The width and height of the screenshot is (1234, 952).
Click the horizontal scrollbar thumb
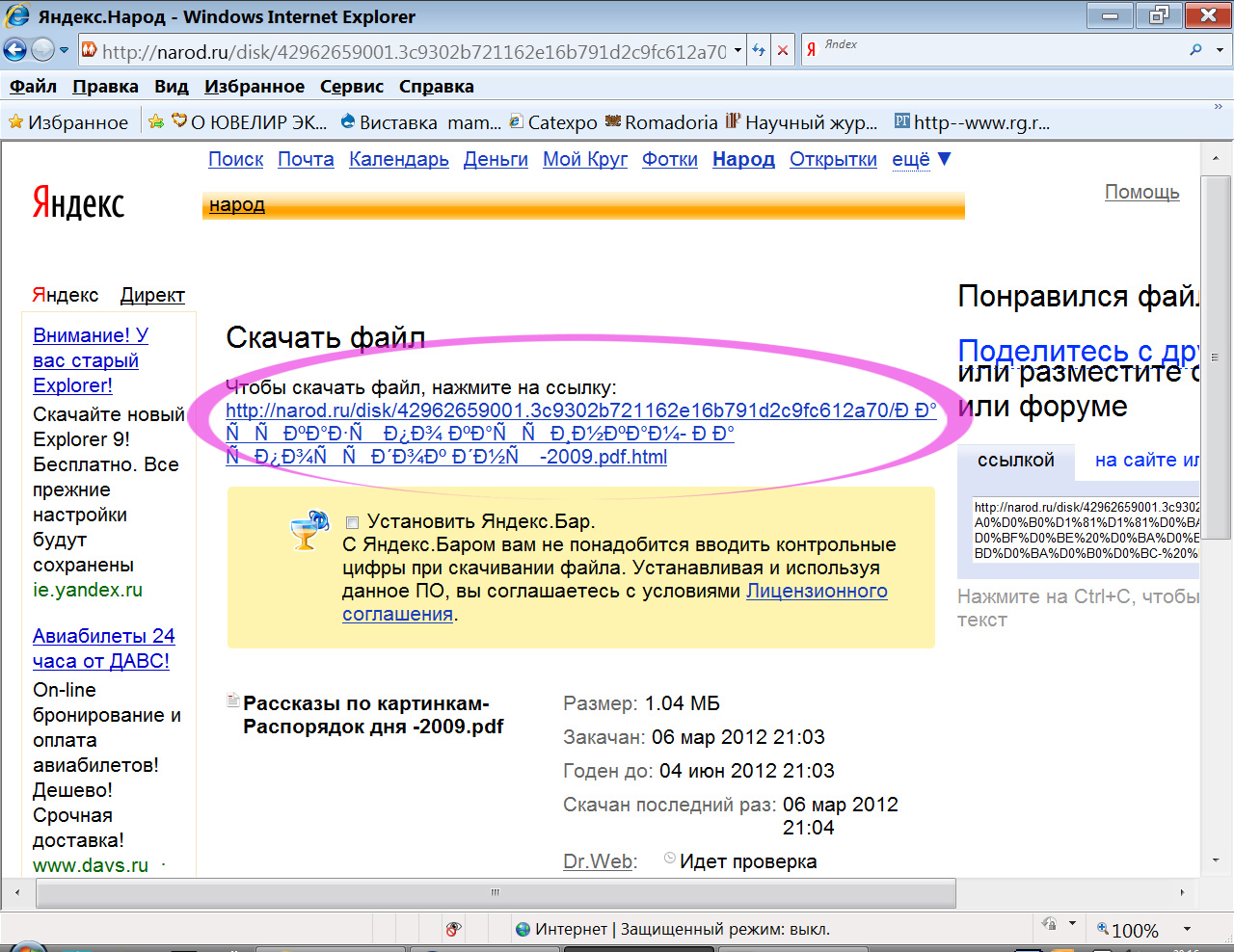pyautogui.click(x=496, y=892)
